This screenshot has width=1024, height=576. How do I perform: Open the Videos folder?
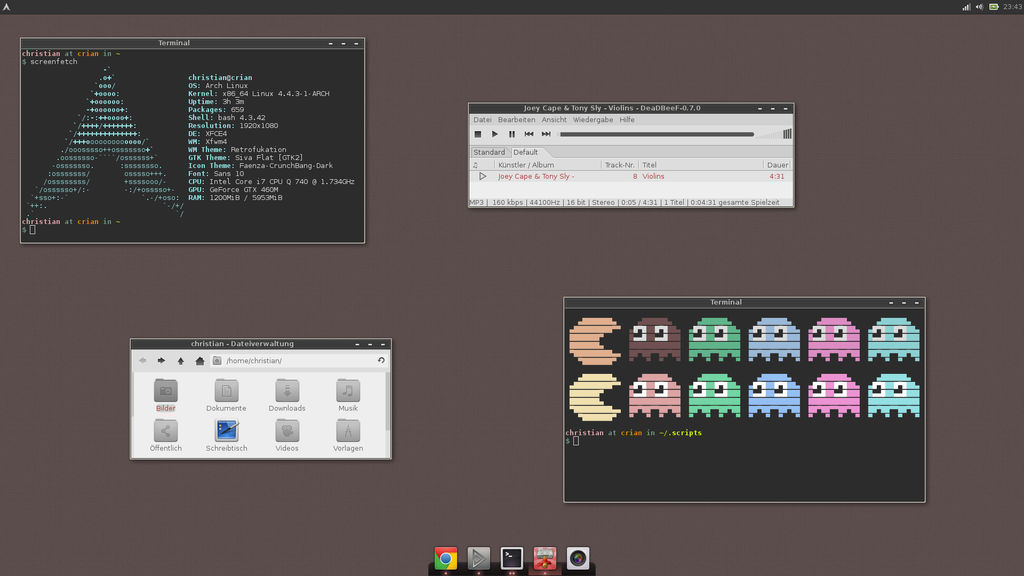point(287,436)
